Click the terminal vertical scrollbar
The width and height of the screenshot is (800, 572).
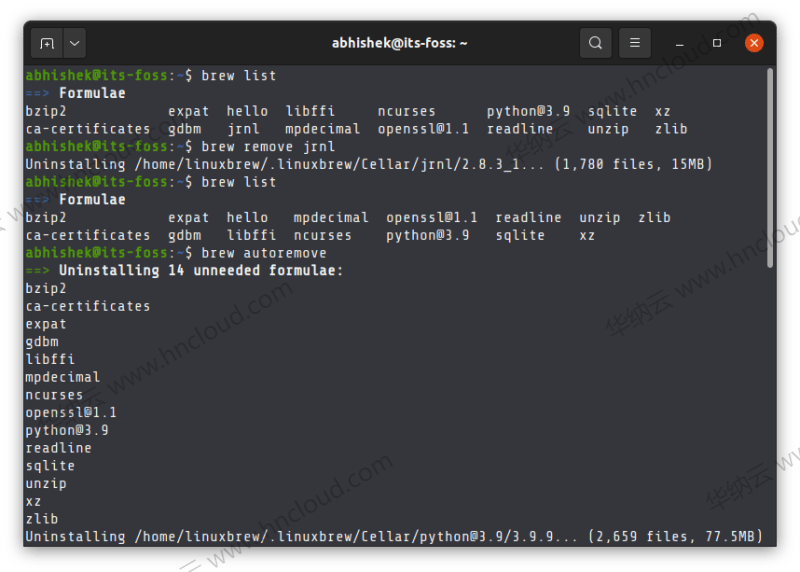(770, 167)
